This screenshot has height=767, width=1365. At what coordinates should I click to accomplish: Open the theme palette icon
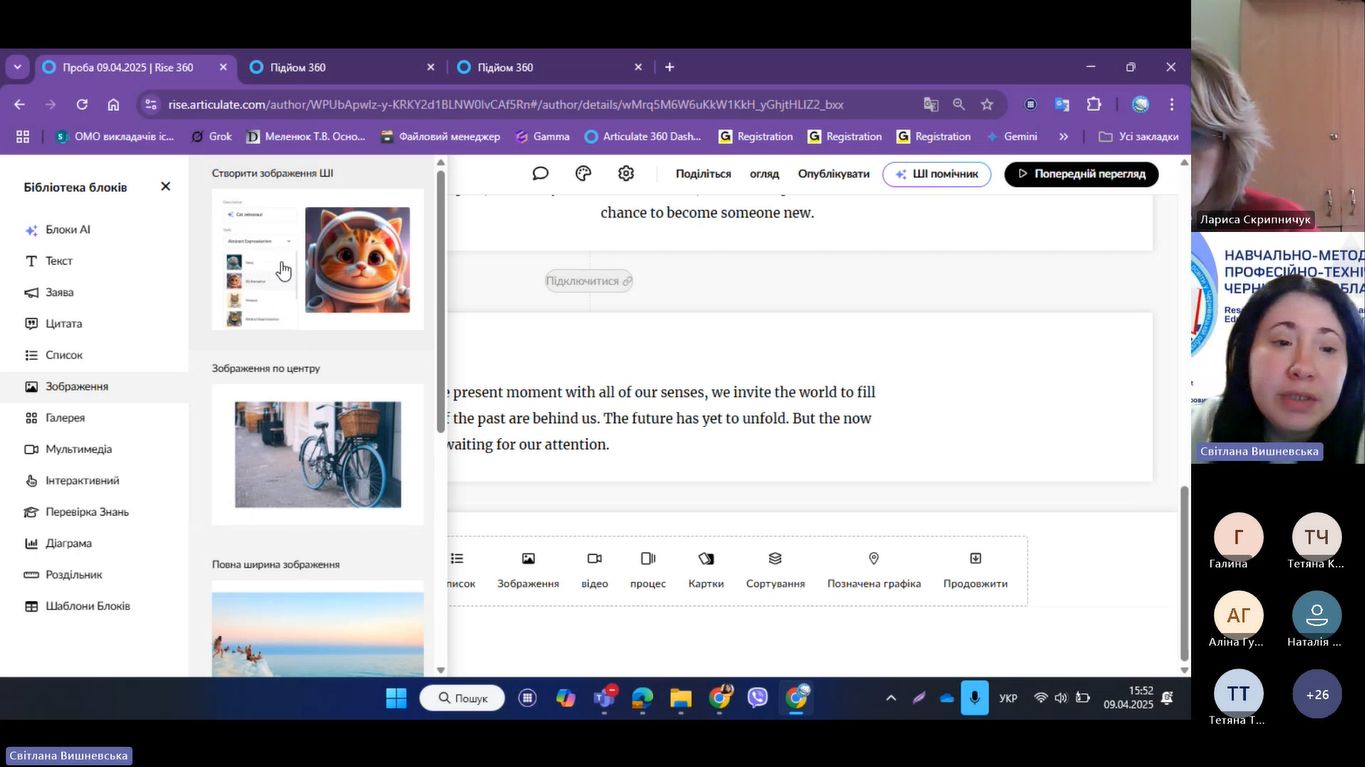click(x=583, y=174)
